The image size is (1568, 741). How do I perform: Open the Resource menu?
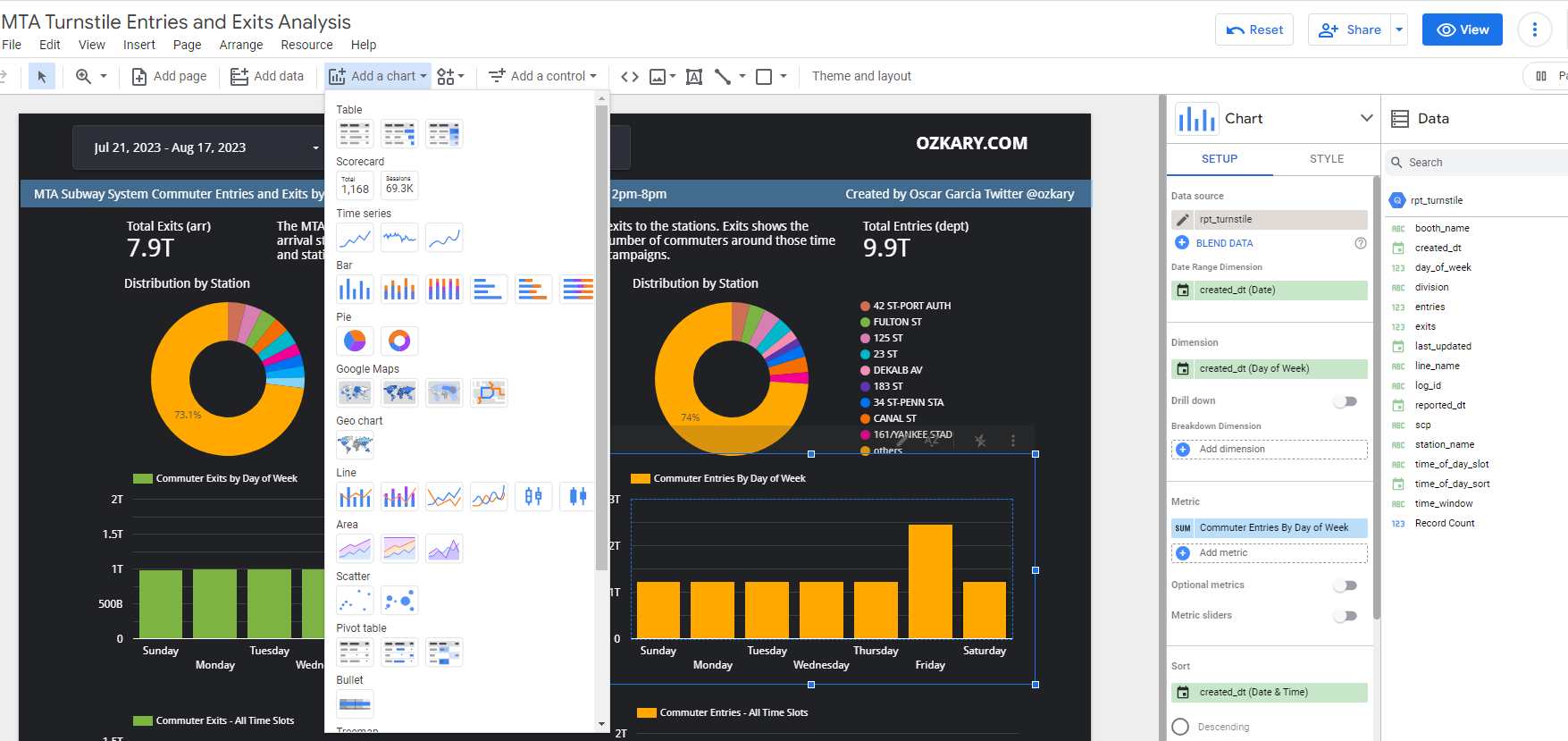click(x=306, y=45)
